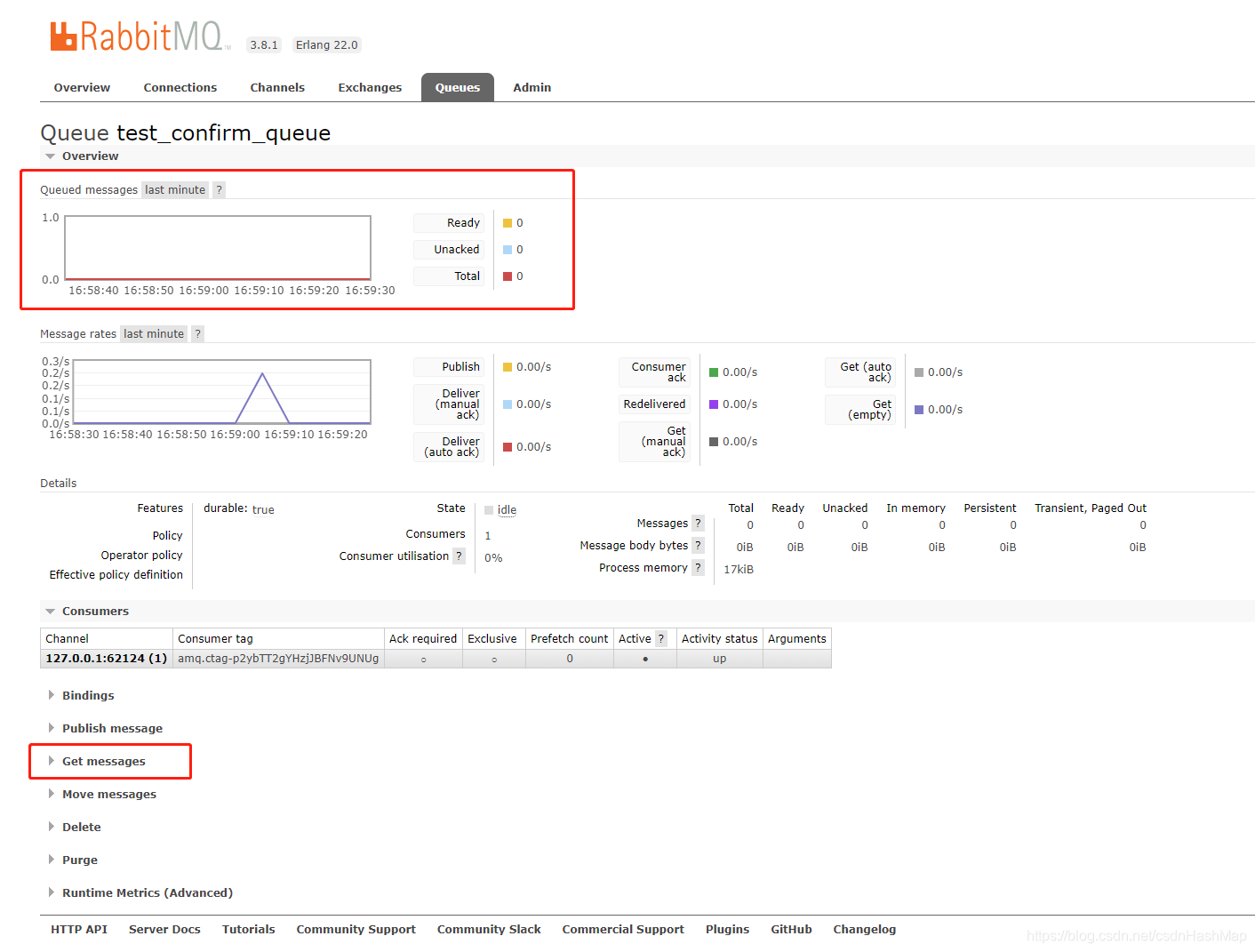The image size is (1255, 952).
Task: Click the grey idle state indicator
Action: 489,510
